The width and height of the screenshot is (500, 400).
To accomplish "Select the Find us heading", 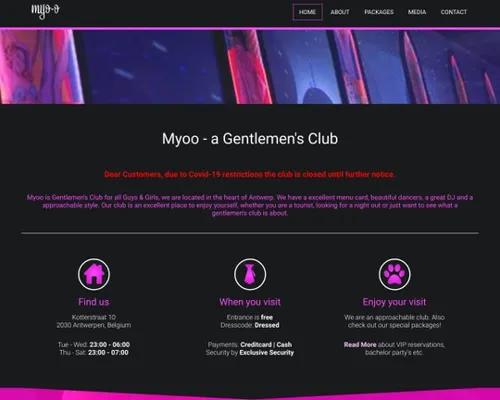I will coord(94,302).
